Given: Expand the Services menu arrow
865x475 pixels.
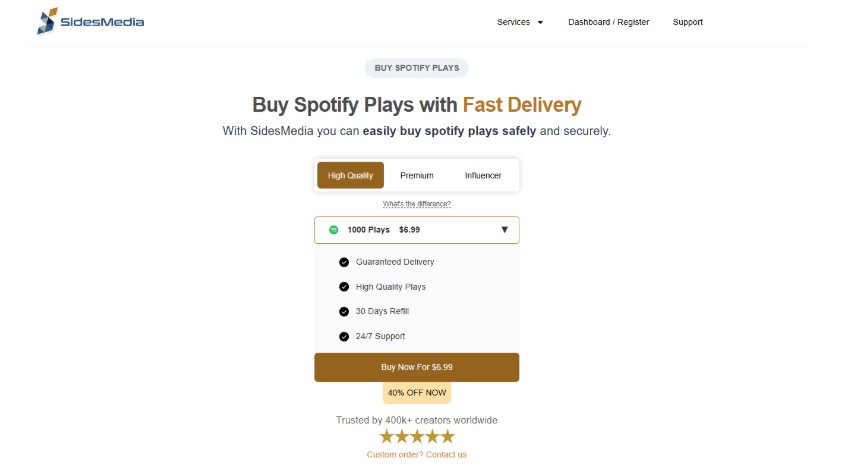Looking at the screenshot, I should point(540,22).
